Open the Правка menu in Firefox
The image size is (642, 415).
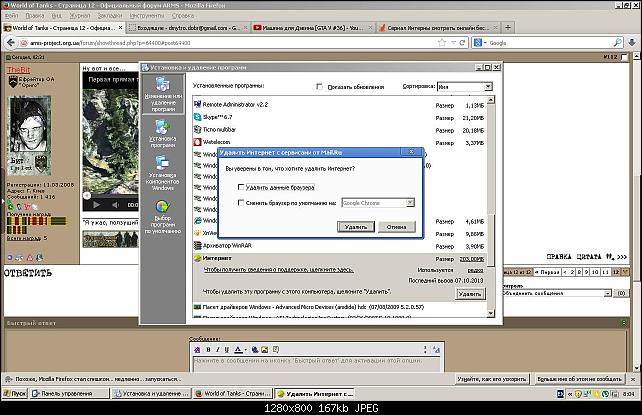click(35, 16)
